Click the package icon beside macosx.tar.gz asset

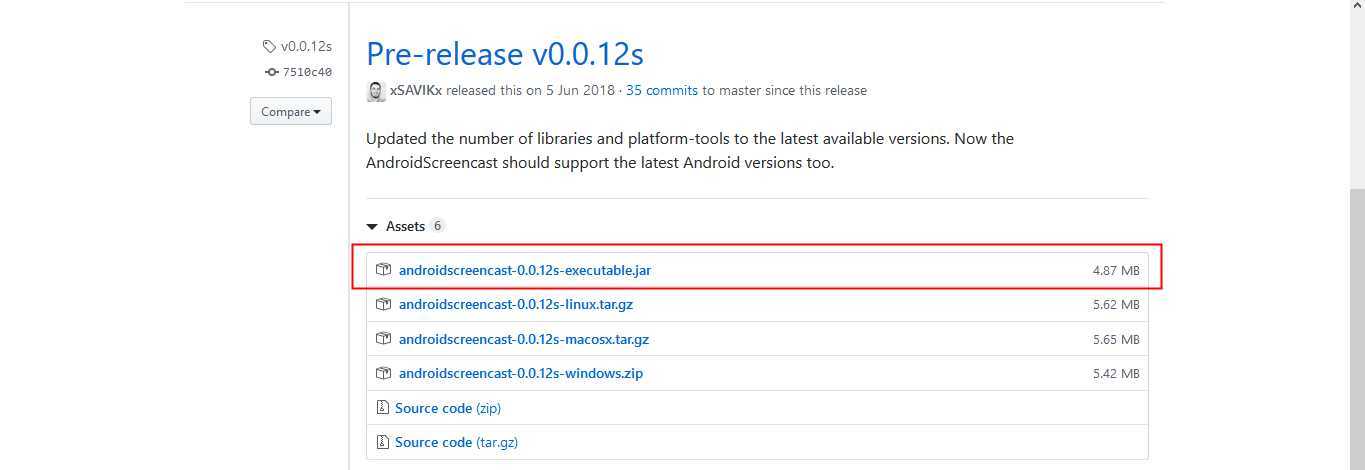pyautogui.click(x=383, y=339)
